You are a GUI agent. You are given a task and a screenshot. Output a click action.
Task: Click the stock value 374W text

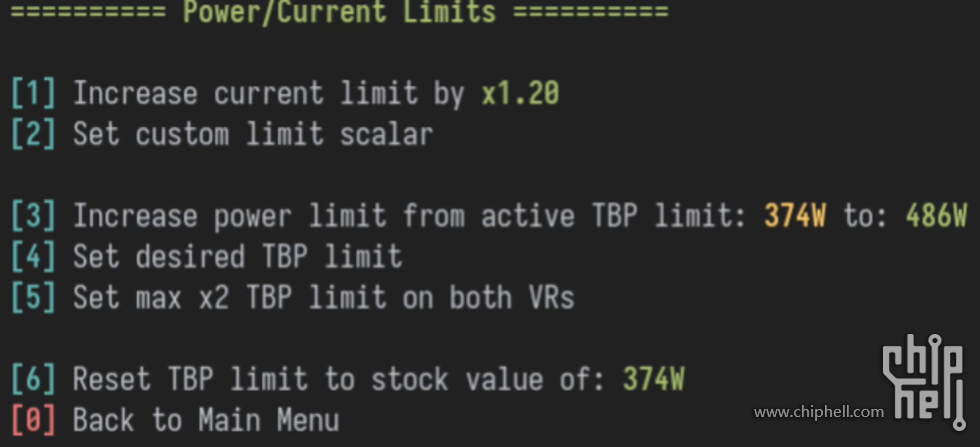(654, 379)
